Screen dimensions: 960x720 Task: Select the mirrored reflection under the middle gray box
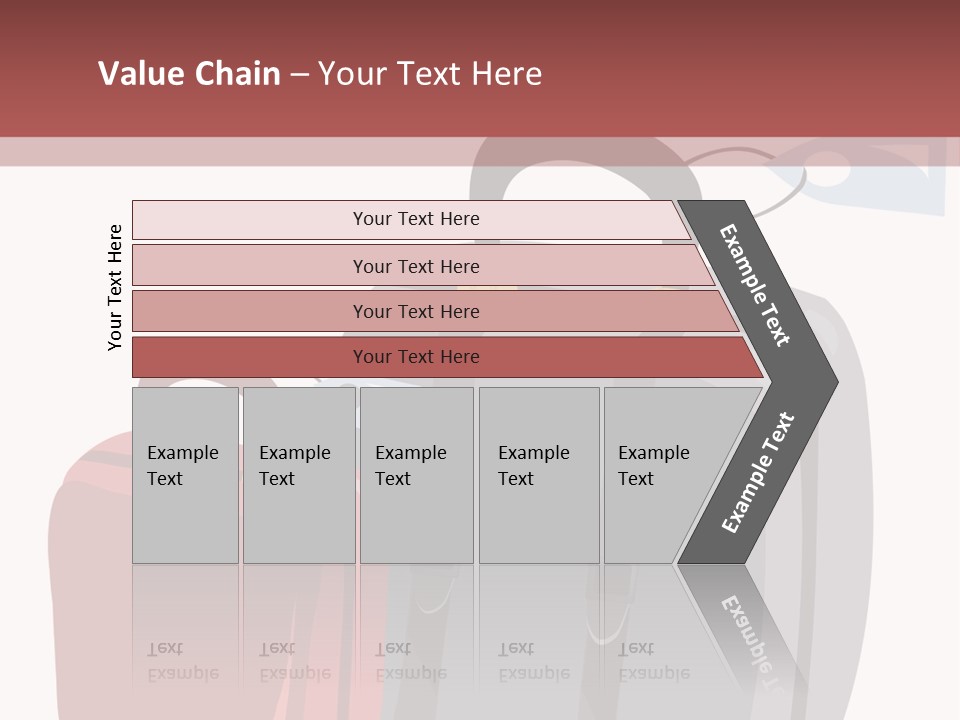pyautogui.click(x=416, y=630)
